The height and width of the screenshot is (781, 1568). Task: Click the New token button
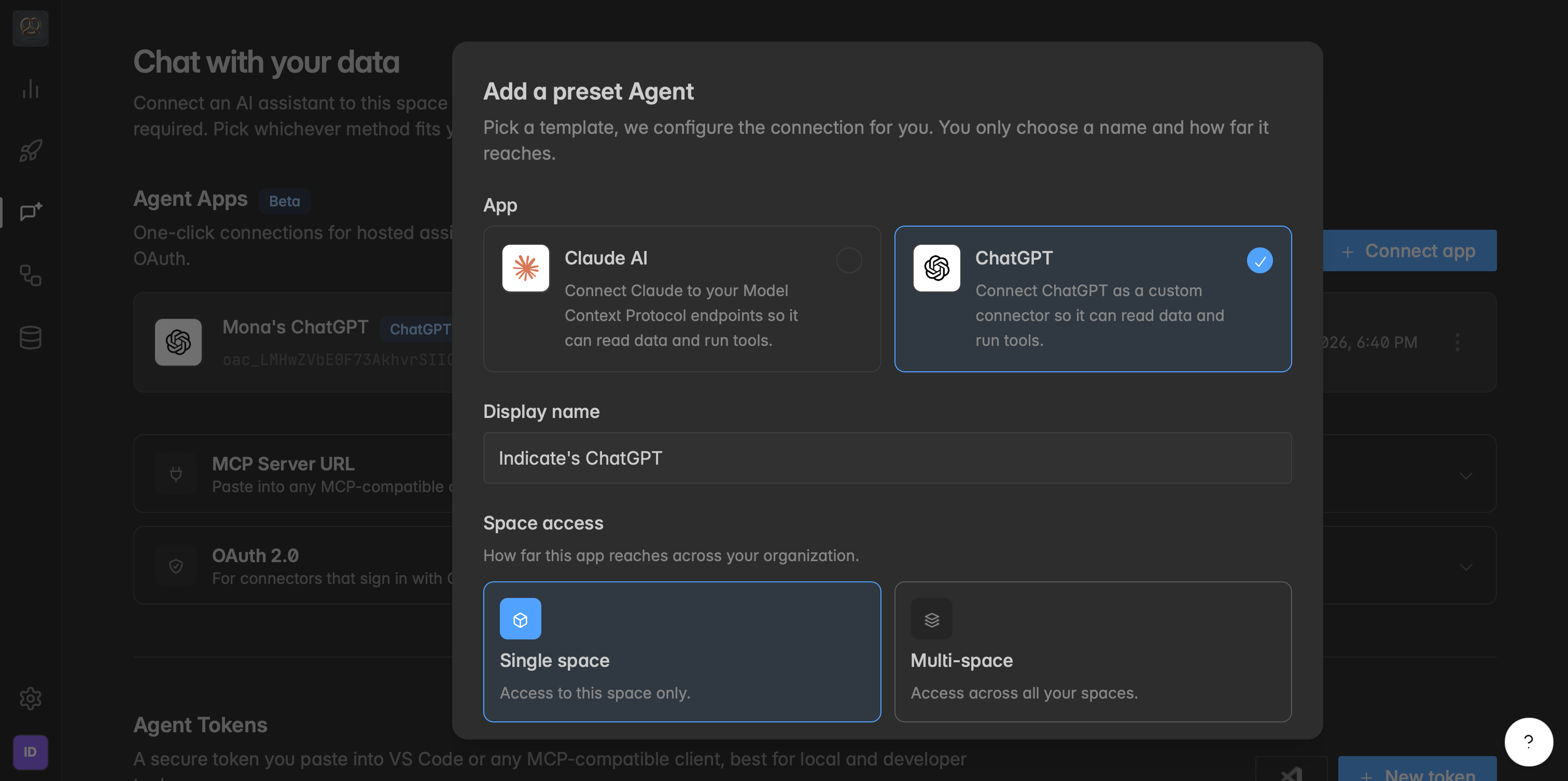1417,769
